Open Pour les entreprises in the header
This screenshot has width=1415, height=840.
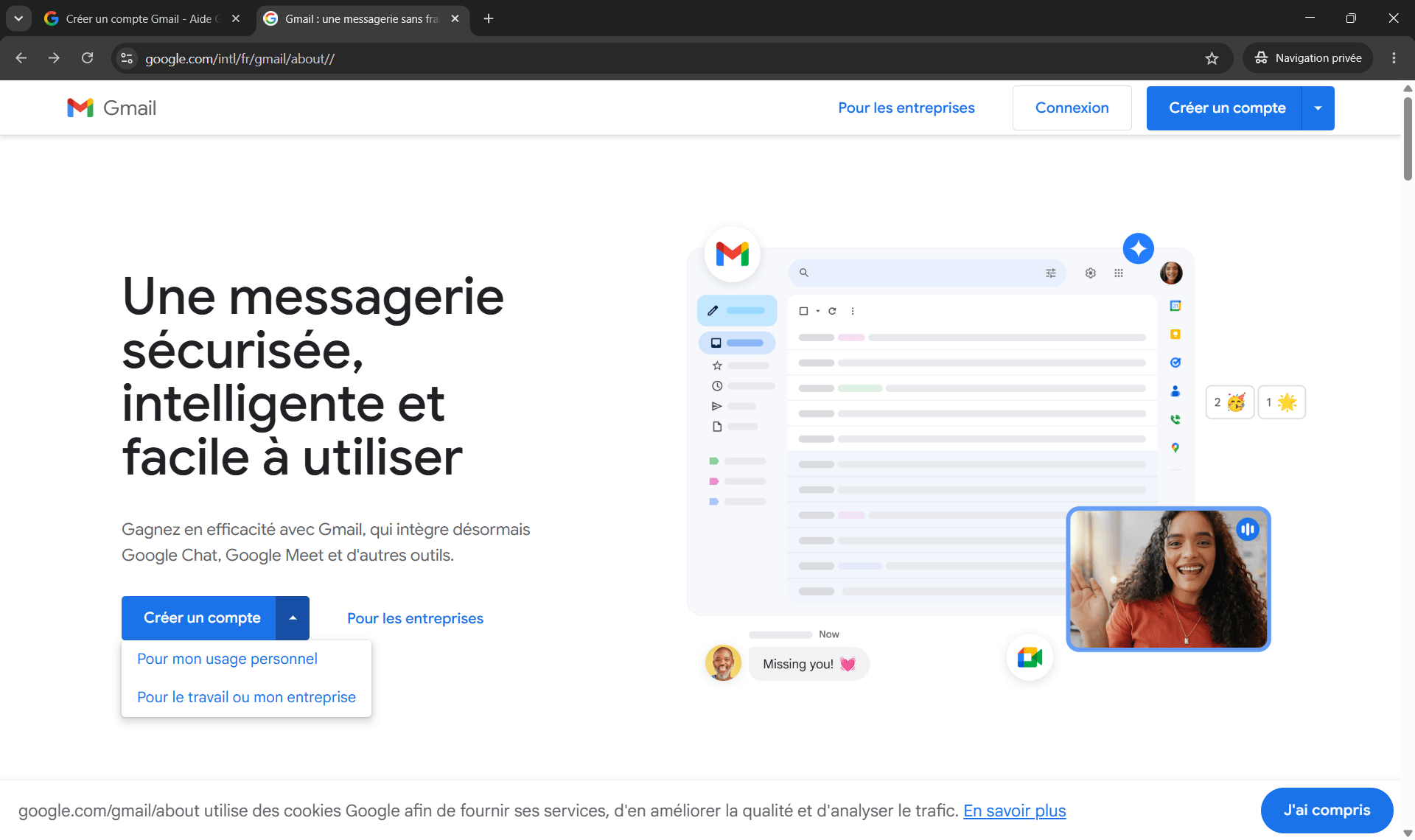pyautogui.click(x=906, y=108)
